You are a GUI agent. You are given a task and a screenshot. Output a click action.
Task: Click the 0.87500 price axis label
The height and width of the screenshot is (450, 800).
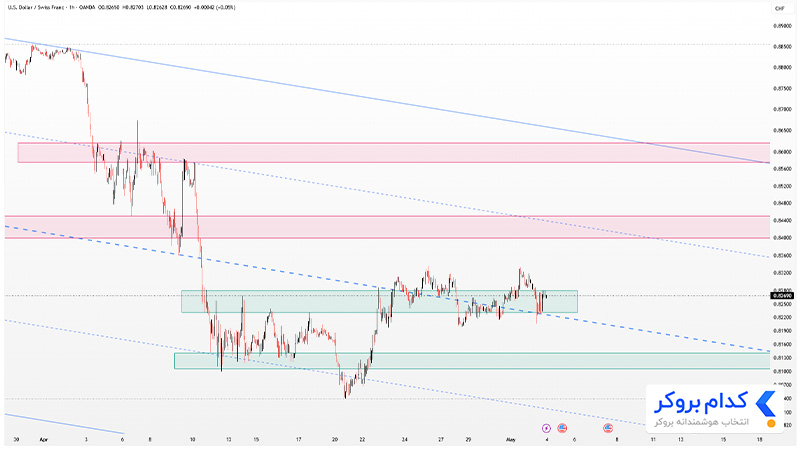click(782, 88)
